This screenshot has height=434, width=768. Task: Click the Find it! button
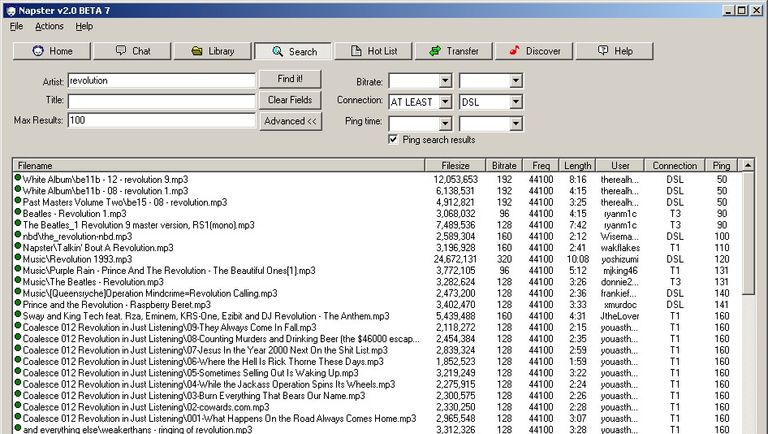[290, 79]
